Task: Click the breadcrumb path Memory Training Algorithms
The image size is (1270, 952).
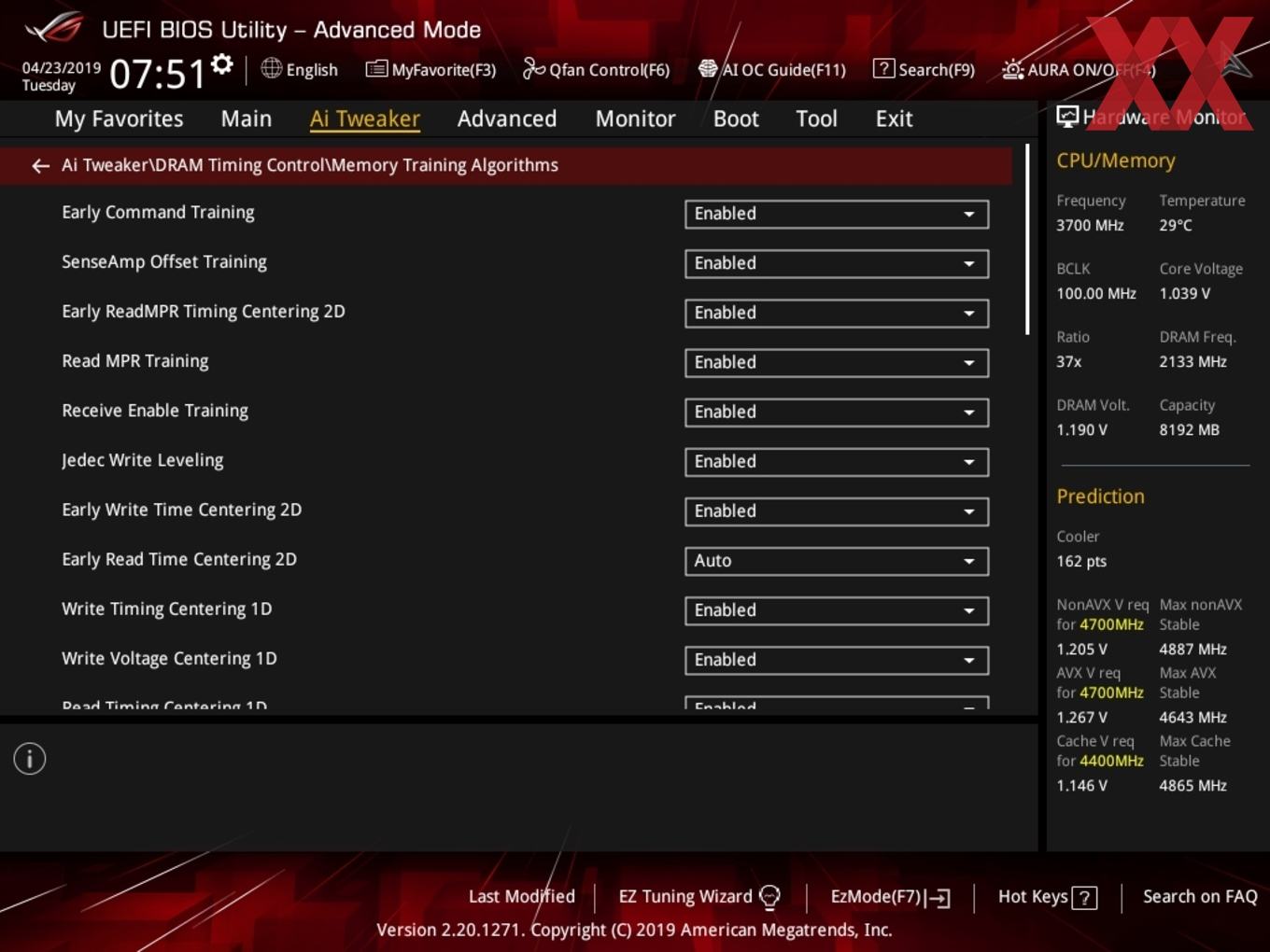Action: [444, 165]
